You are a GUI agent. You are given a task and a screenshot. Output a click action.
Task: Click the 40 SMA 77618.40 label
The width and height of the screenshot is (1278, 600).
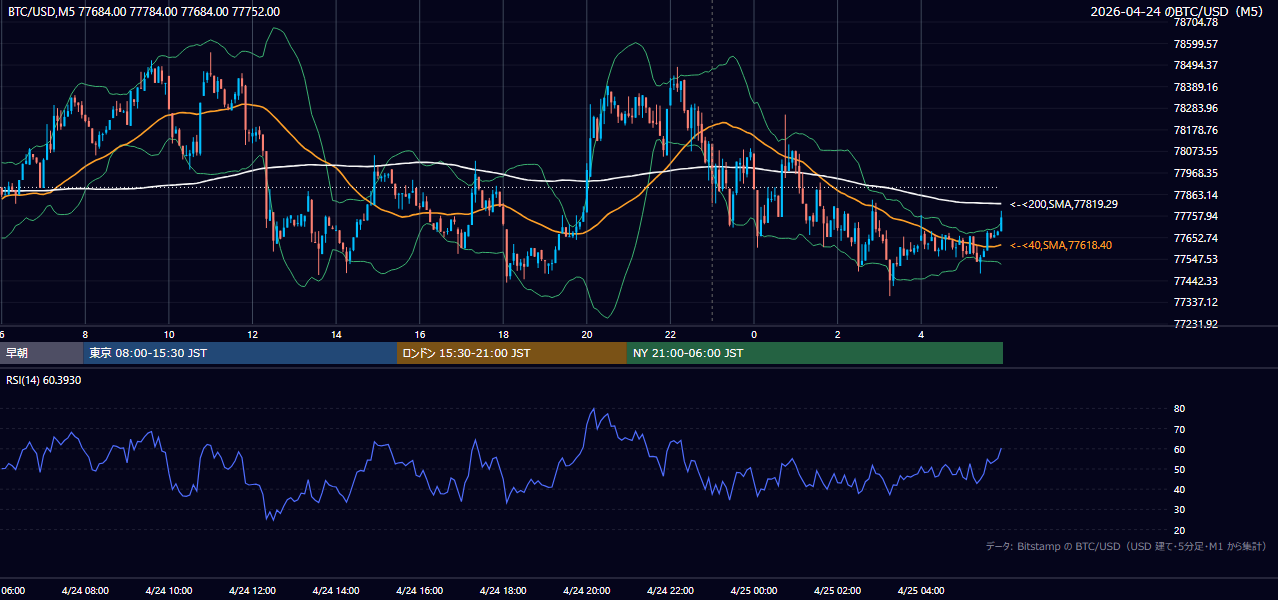tap(1061, 245)
